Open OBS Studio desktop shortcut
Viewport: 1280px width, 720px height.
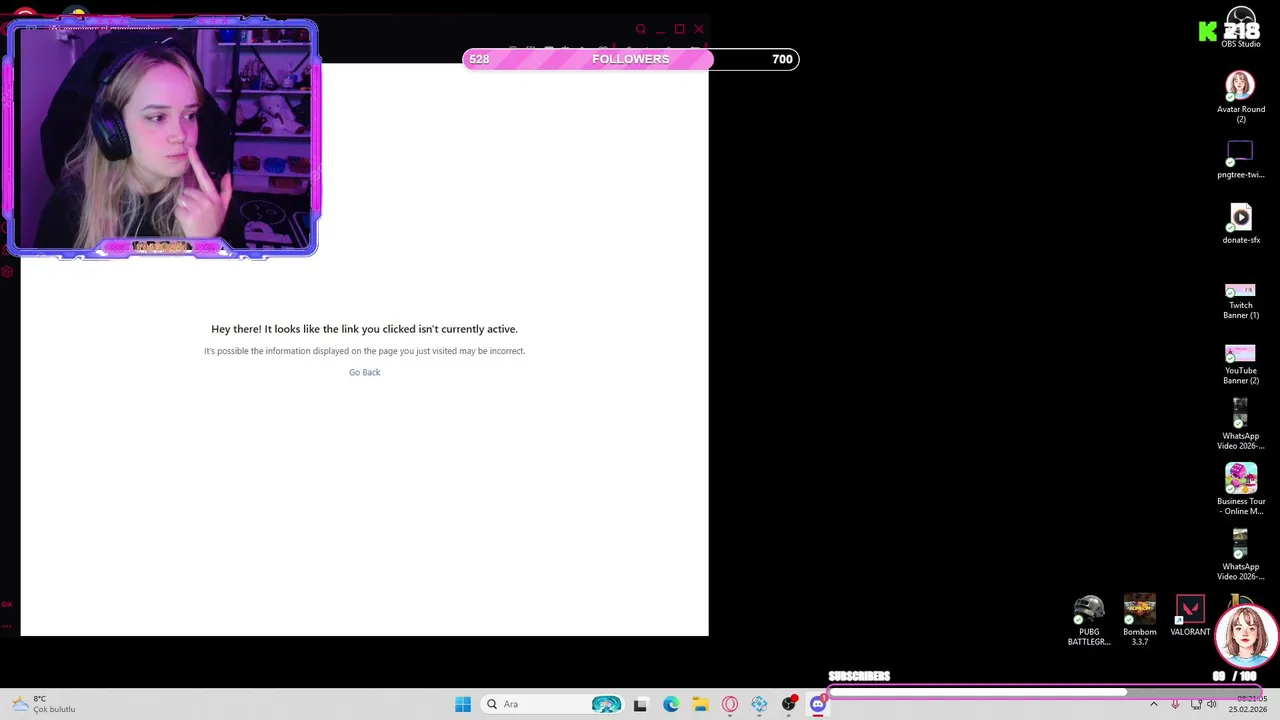(x=1240, y=28)
